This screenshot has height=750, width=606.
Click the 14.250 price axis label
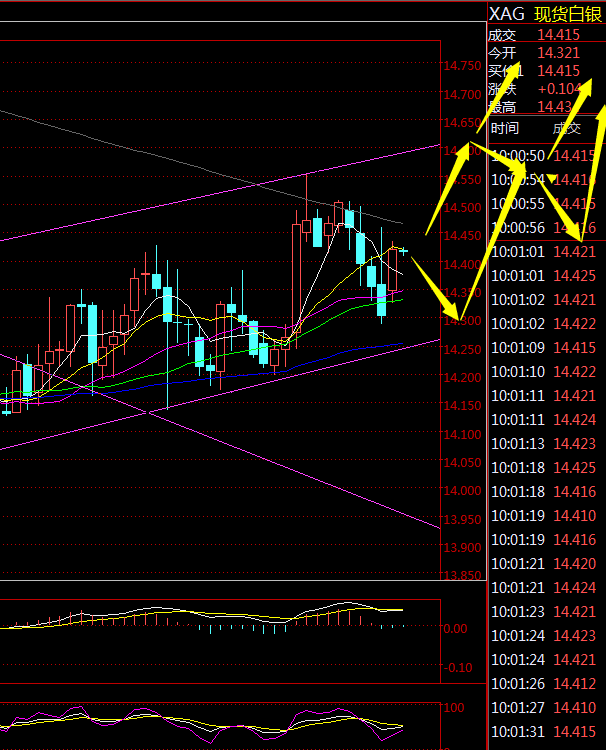(x=462, y=350)
